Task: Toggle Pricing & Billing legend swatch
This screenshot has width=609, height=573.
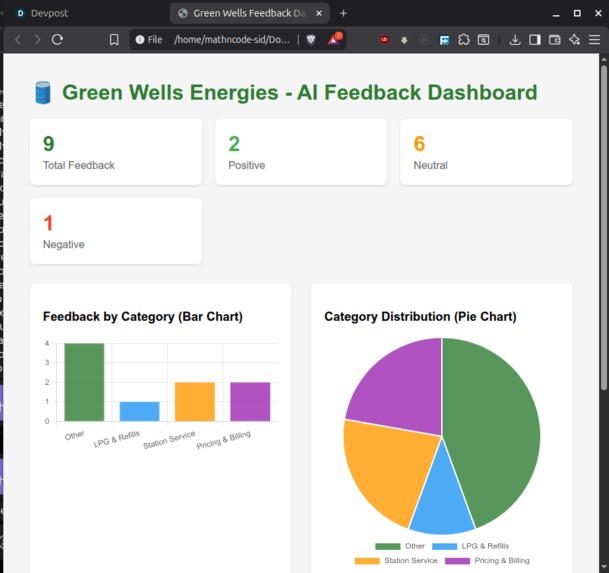Action: (x=457, y=561)
